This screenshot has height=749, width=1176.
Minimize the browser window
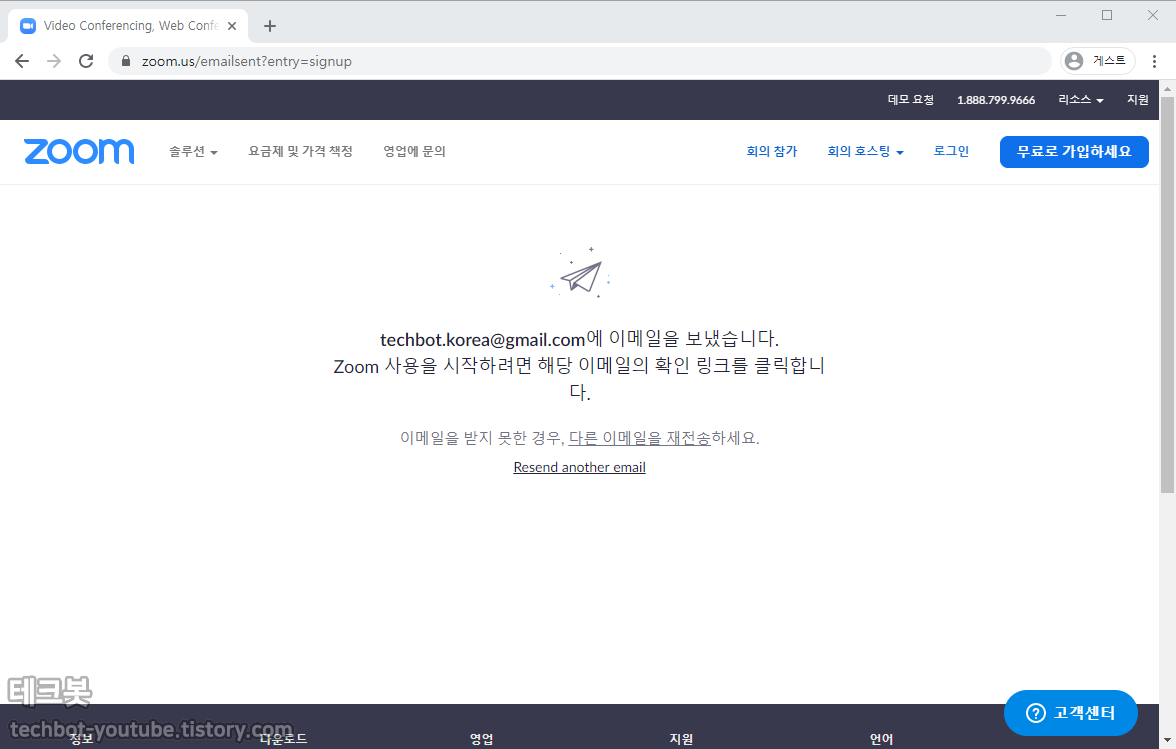click(x=1060, y=15)
